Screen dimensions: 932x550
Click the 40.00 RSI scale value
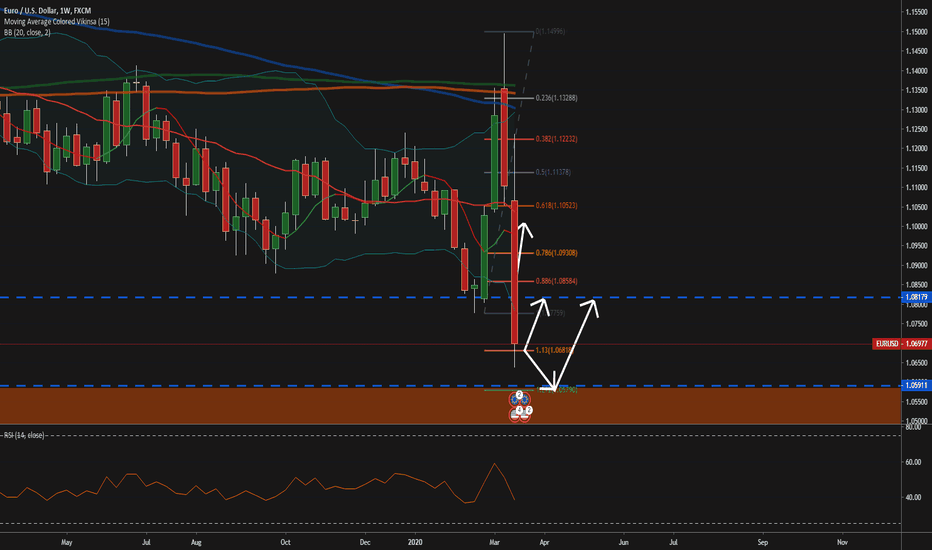point(914,497)
